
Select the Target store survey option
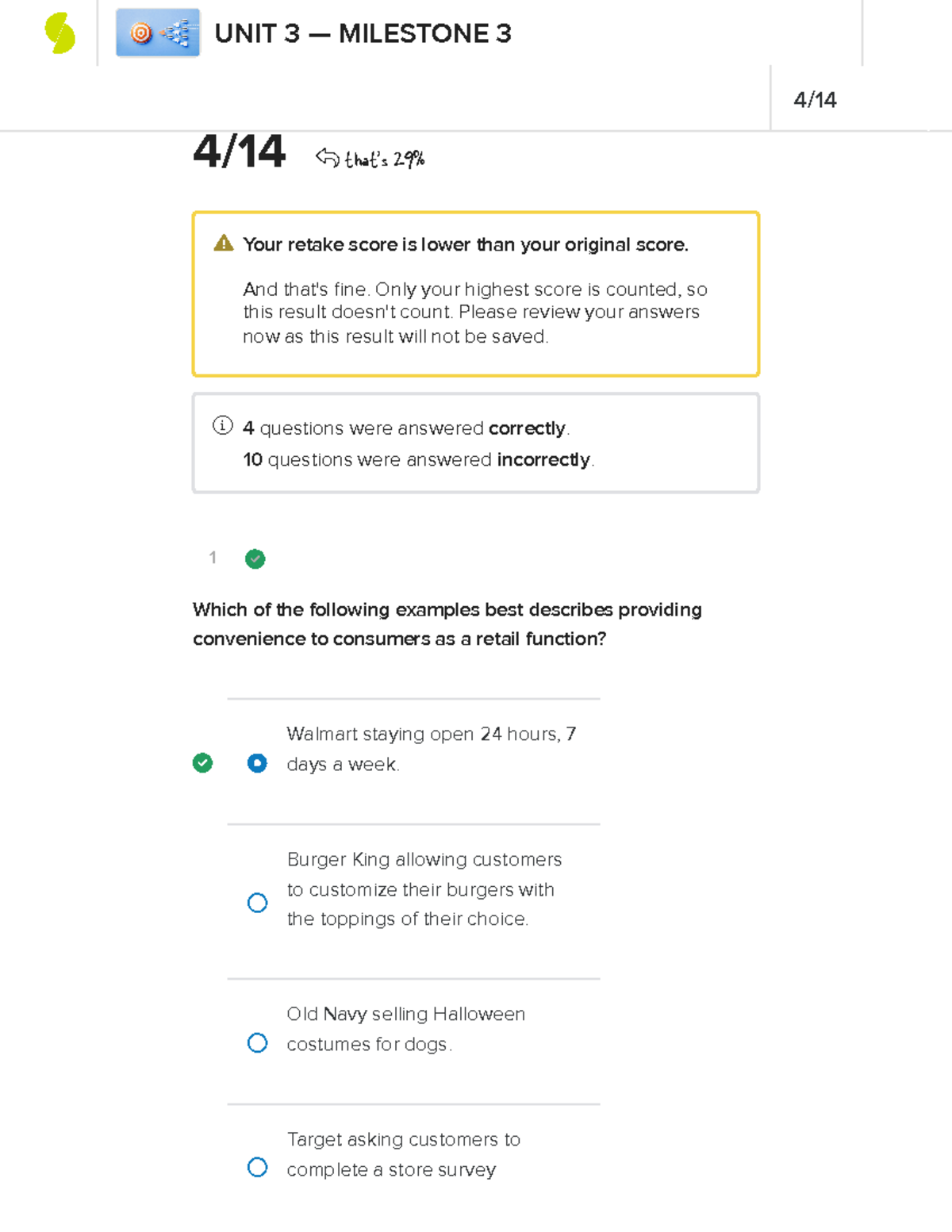pos(257,1168)
